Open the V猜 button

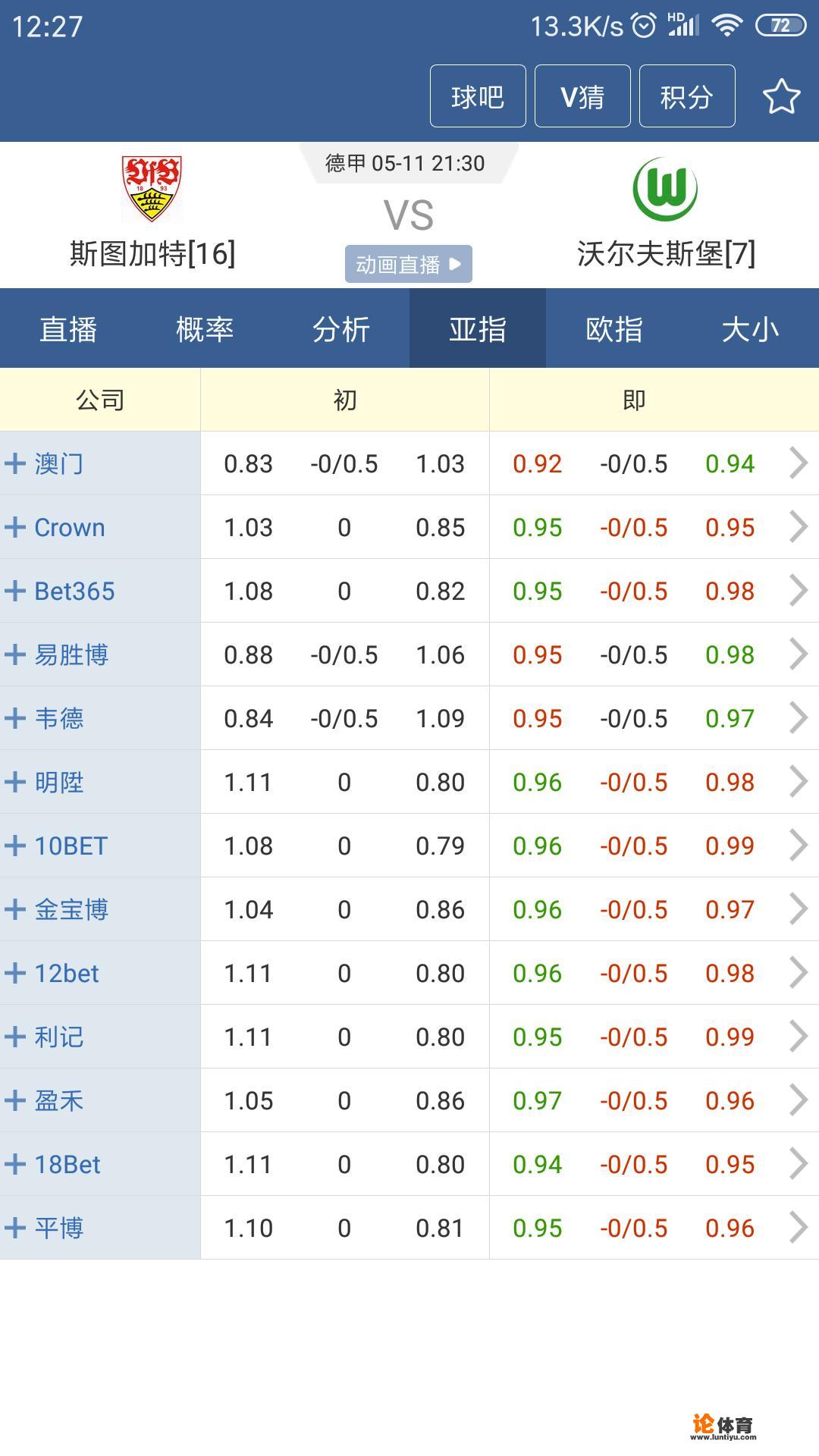point(582,96)
